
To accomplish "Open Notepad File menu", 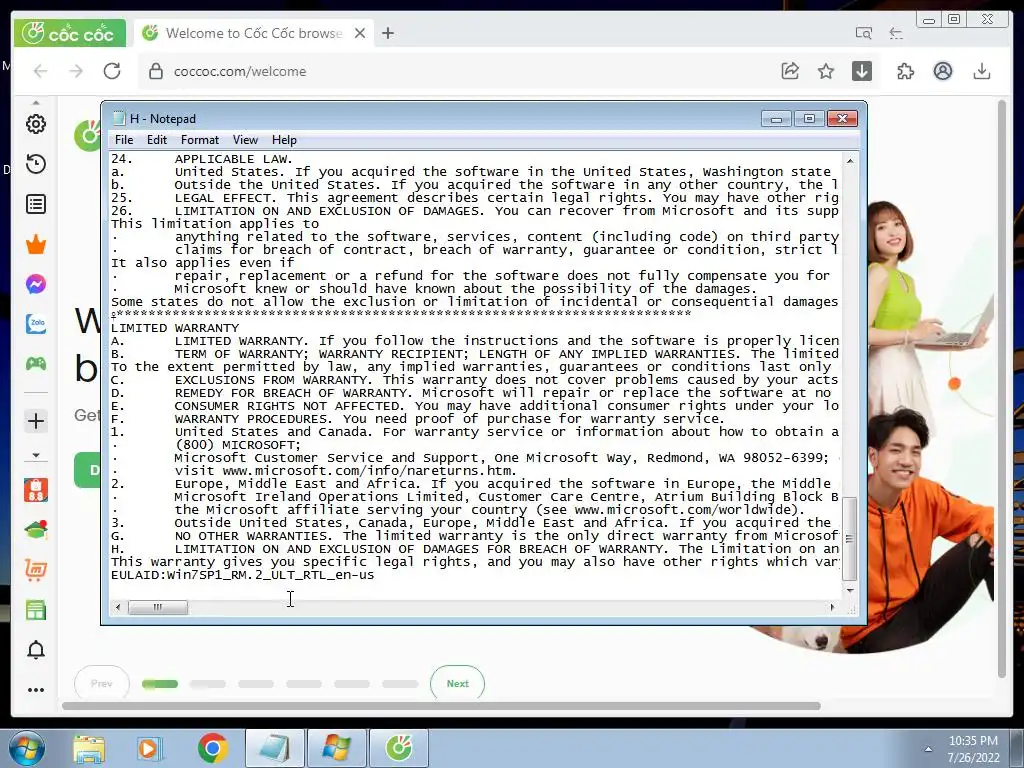I will tap(124, 140).
